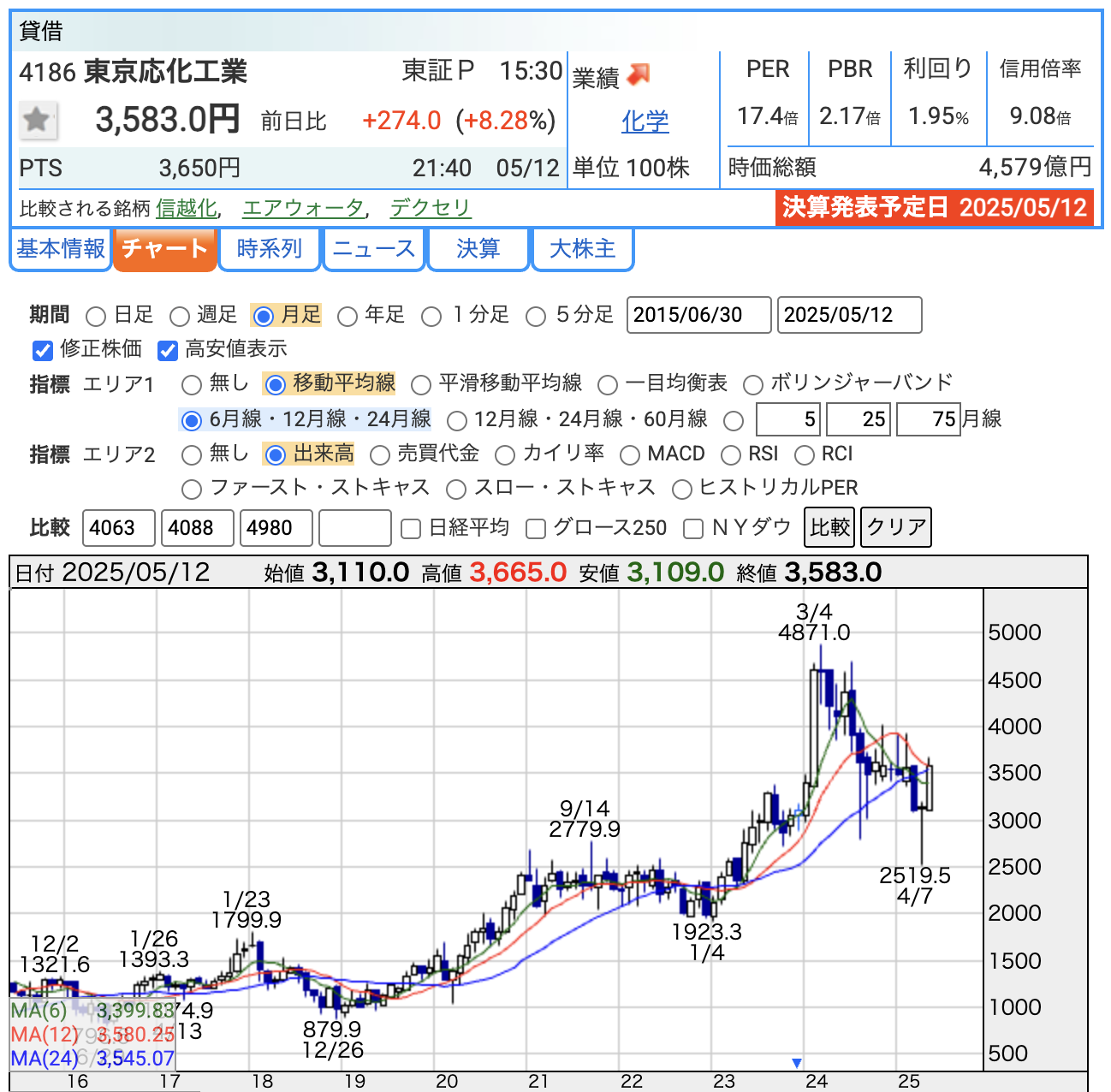Click the 比較 button
The image size is (1111, 1092).
(829, 527)
